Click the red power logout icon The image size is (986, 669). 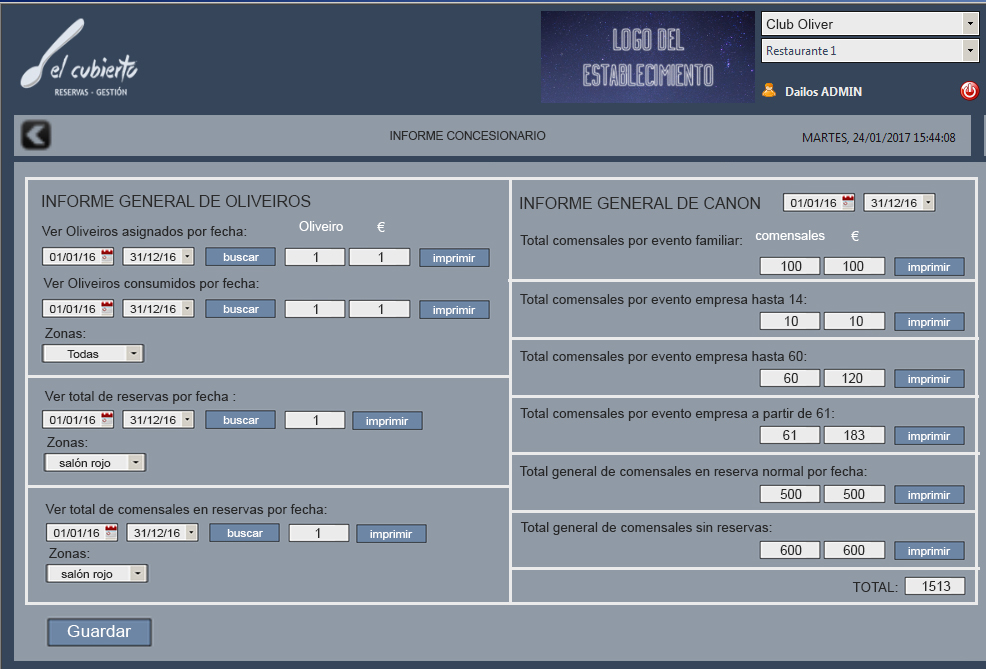point(969,91)
